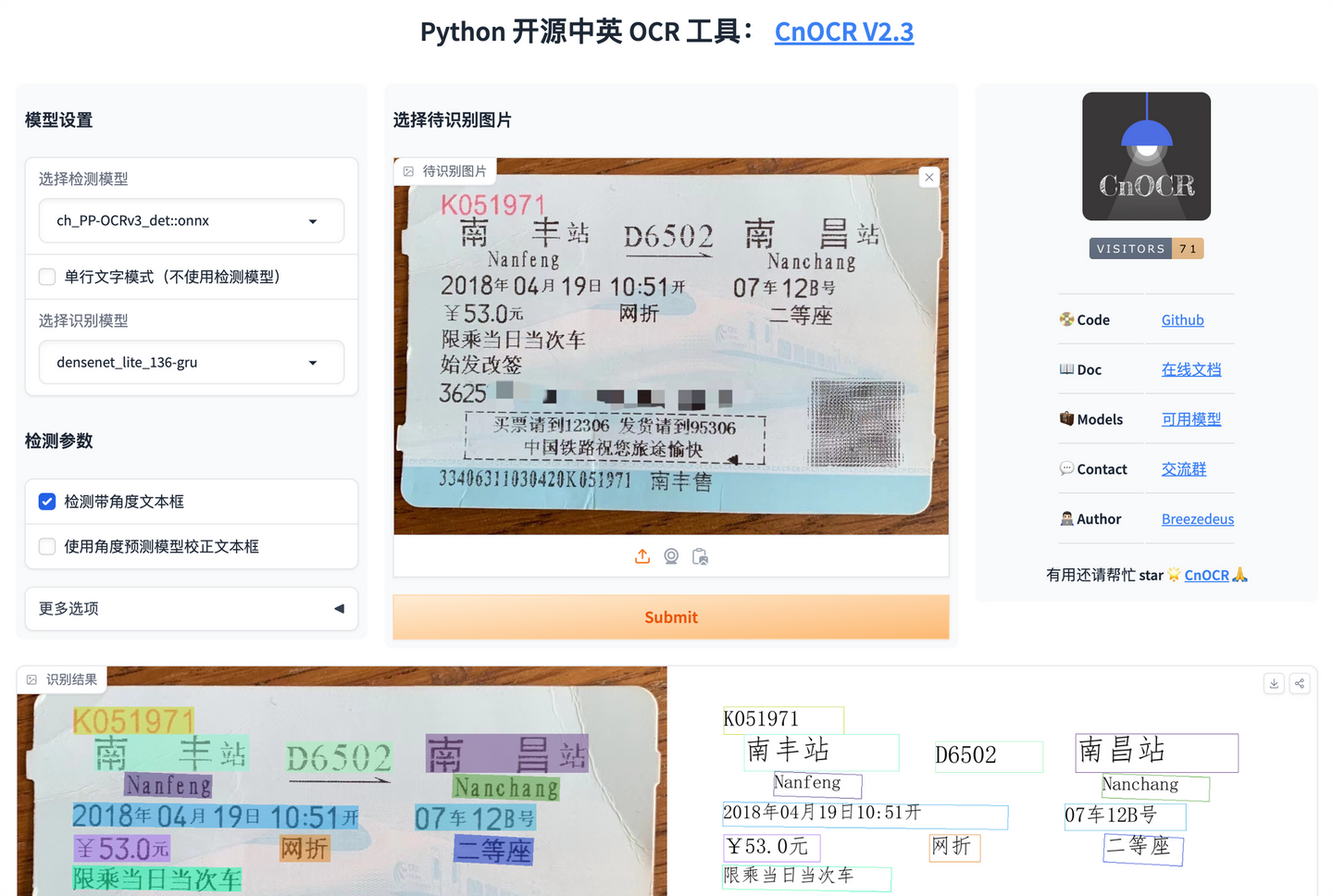Expand the 更多选项 options section
1333x896 pixels.
coord(191,608)
